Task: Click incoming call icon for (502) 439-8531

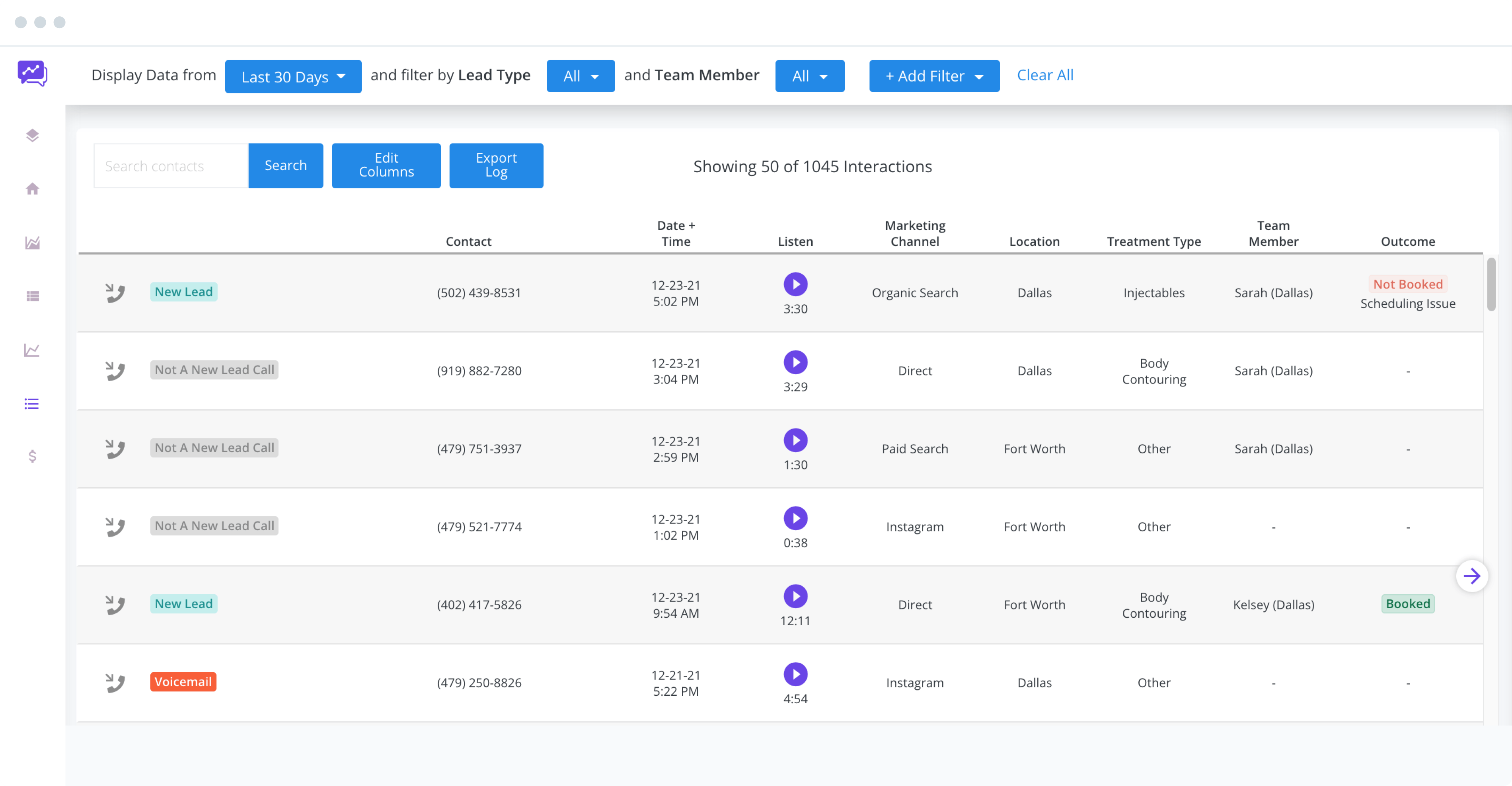Action: (115, 293)
